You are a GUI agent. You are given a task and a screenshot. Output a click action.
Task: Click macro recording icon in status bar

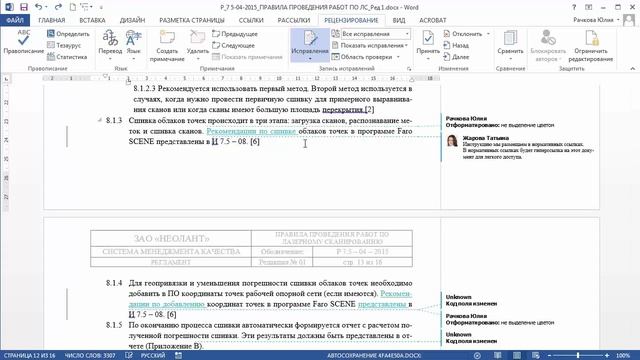click(x=178, y=356)
